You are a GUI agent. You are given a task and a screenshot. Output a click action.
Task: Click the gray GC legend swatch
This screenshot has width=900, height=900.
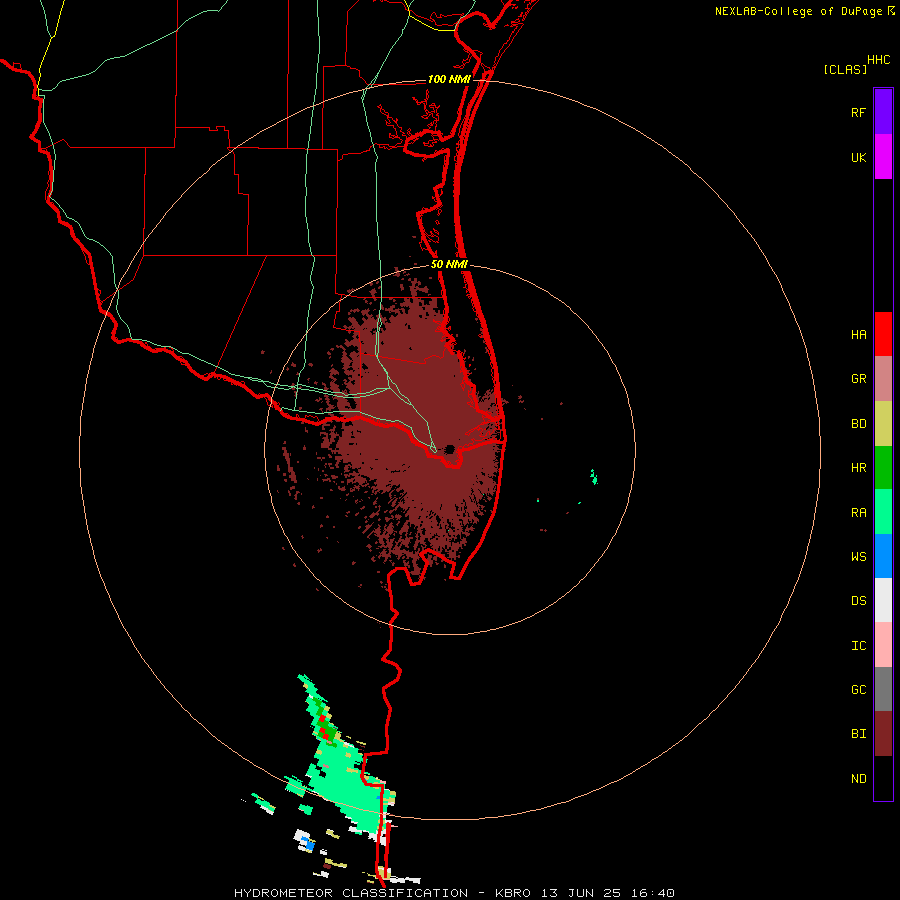click(883, 689)
